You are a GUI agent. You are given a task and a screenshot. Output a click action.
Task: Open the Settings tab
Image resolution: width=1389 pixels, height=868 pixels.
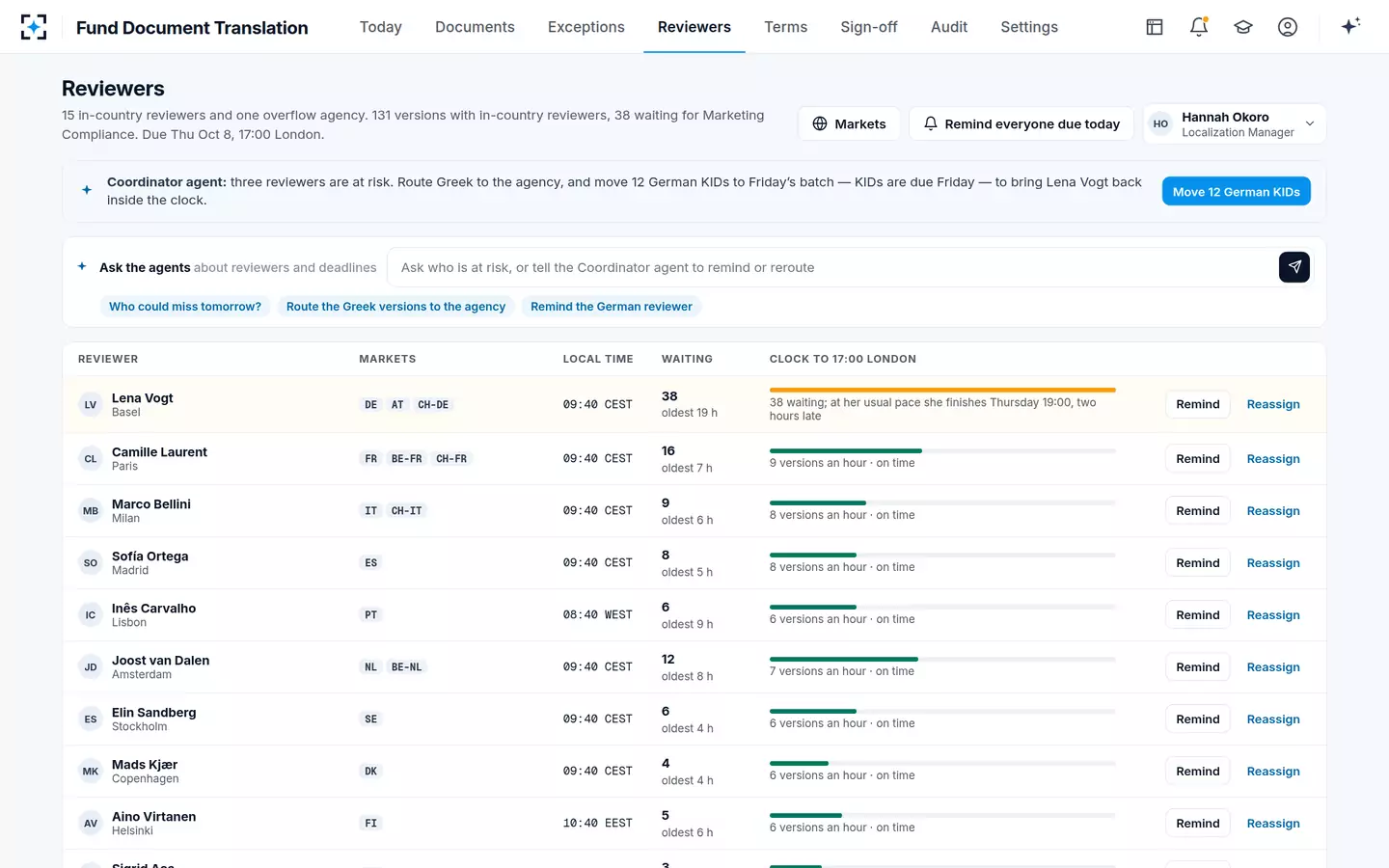point(1029,27)
